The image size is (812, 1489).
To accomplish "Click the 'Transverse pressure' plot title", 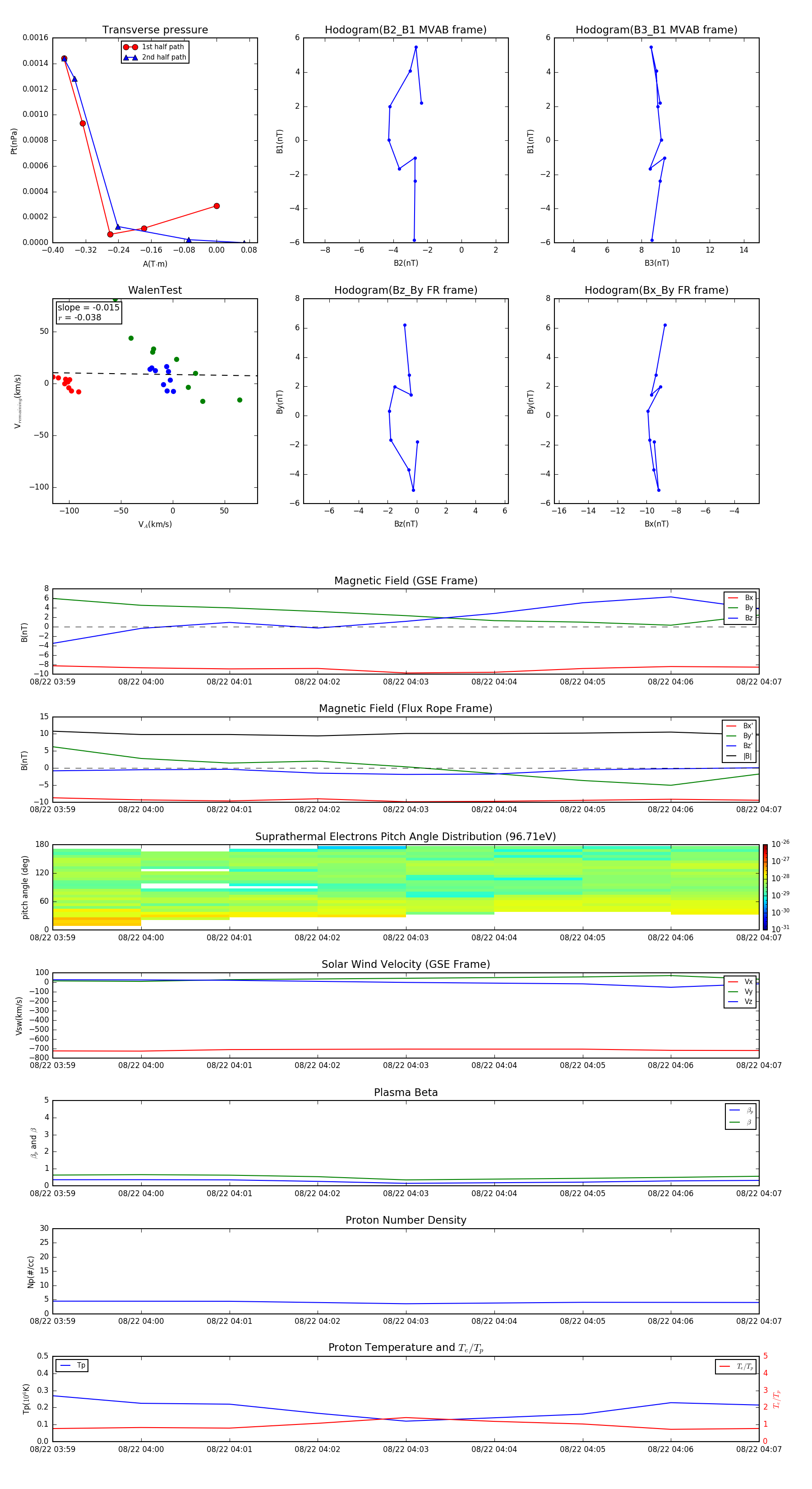I will 155,29.
